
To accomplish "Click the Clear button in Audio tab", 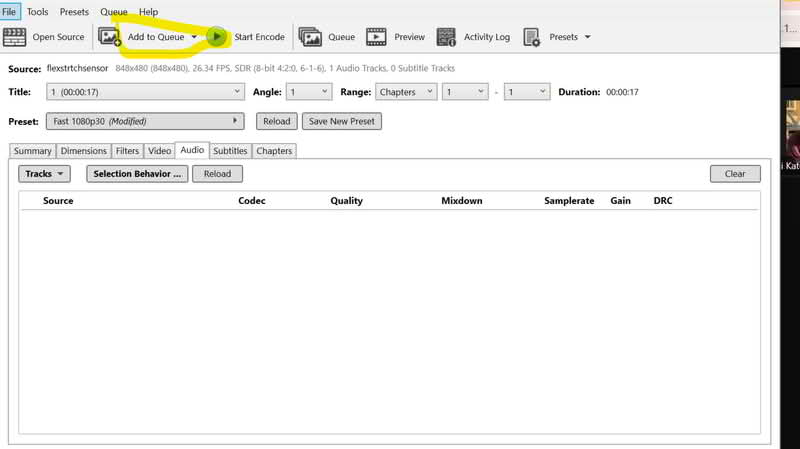I will [x=735, y=173].
